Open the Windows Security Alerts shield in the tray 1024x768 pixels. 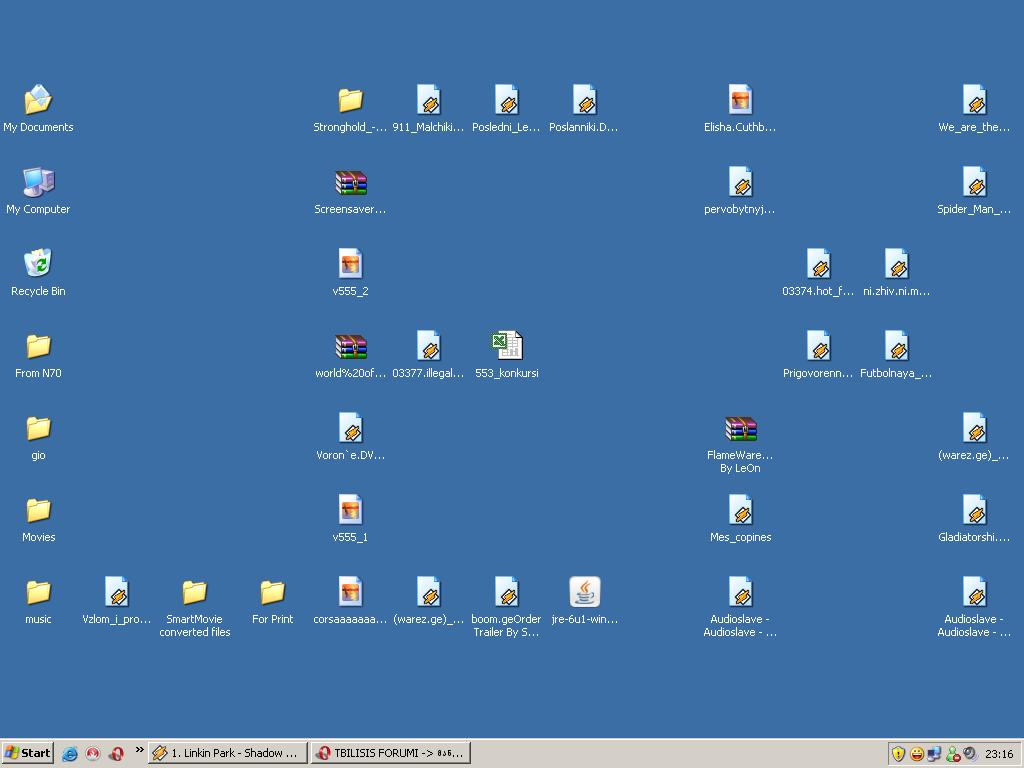(898, 753)
